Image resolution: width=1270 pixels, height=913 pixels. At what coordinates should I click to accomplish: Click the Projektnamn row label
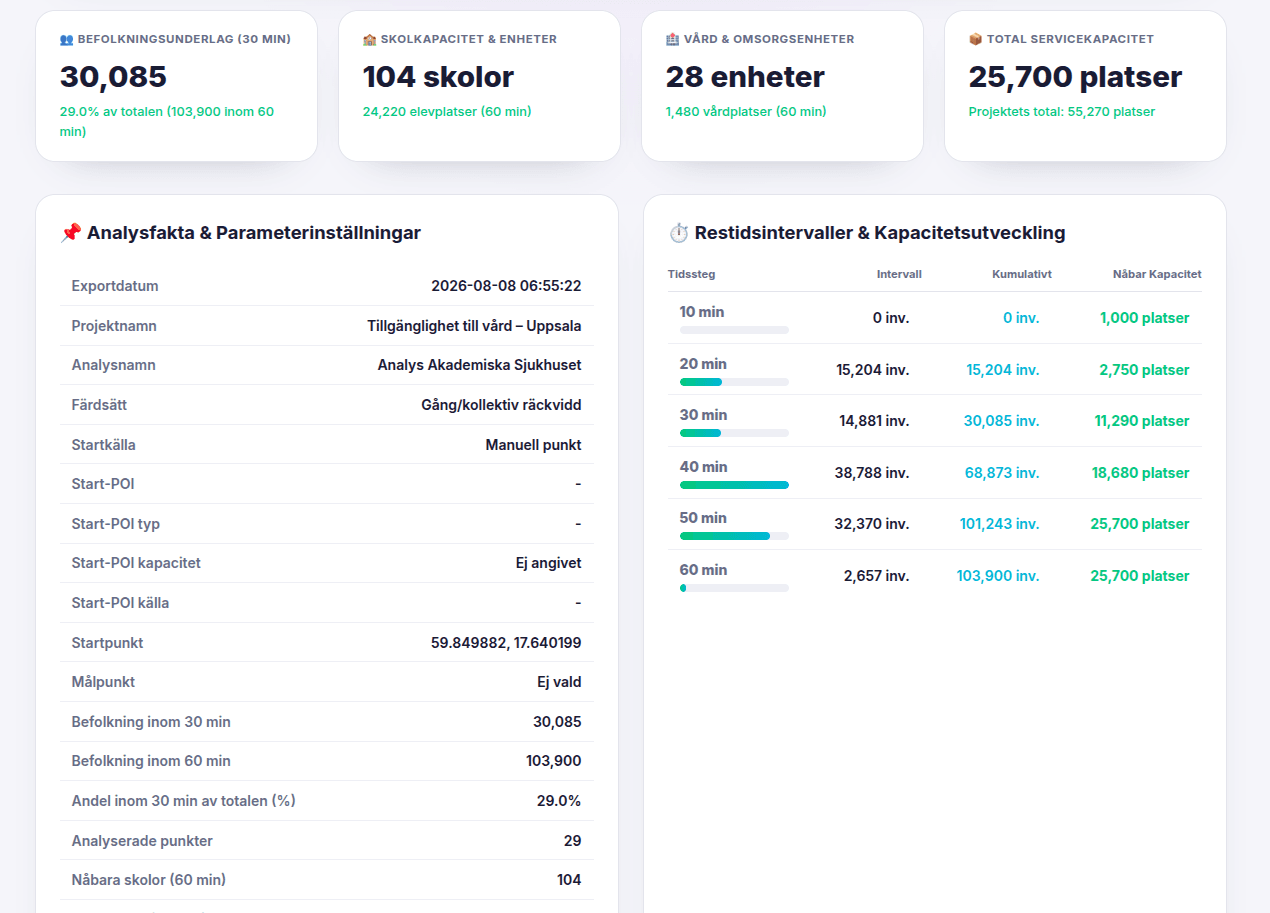[x=114, y=326]
